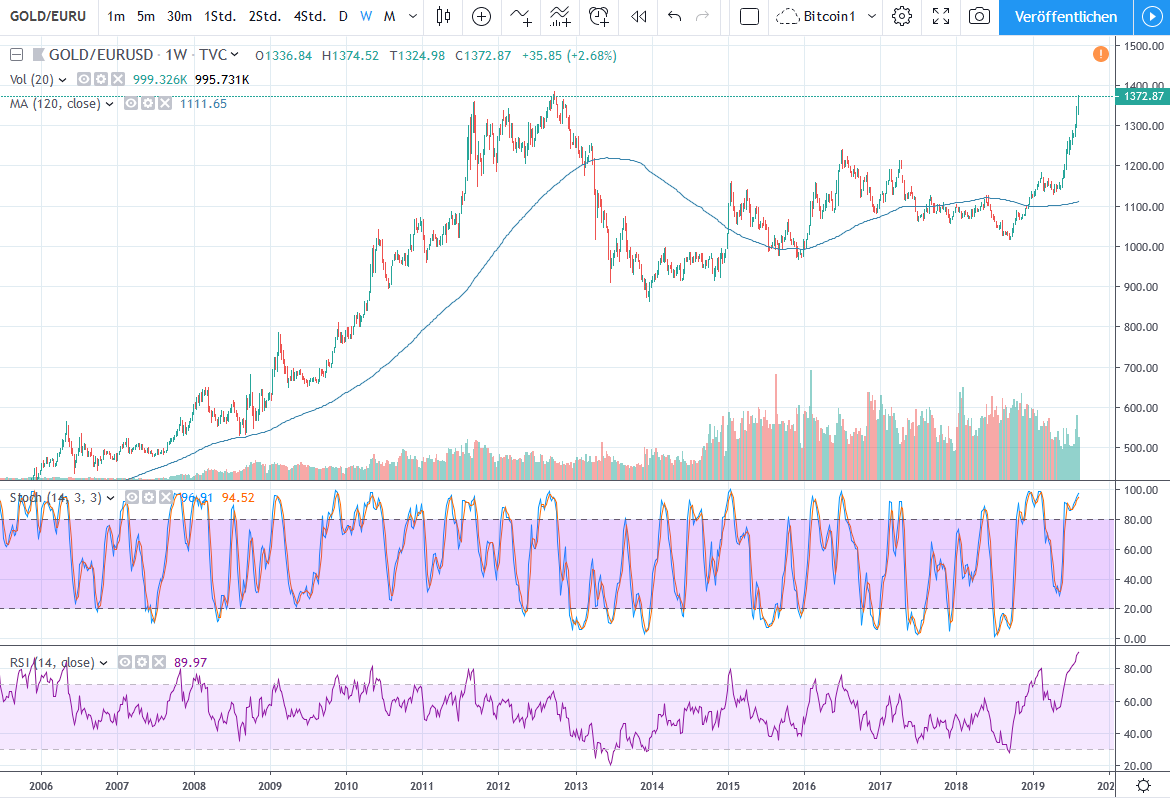Select the chart layout square icon
This screenshot has width=1170, height=798.
click(x=749, y=16)
